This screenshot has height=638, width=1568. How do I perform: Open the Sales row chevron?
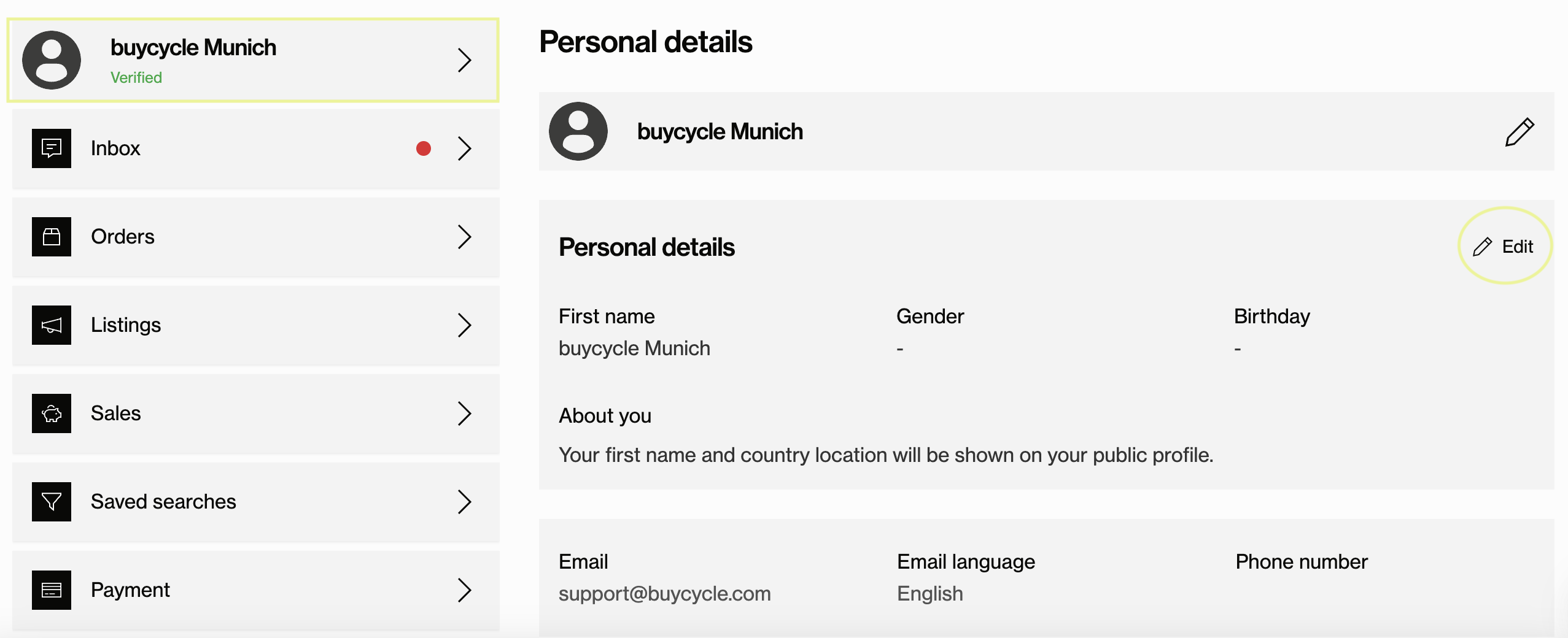[x=465, y=413]
